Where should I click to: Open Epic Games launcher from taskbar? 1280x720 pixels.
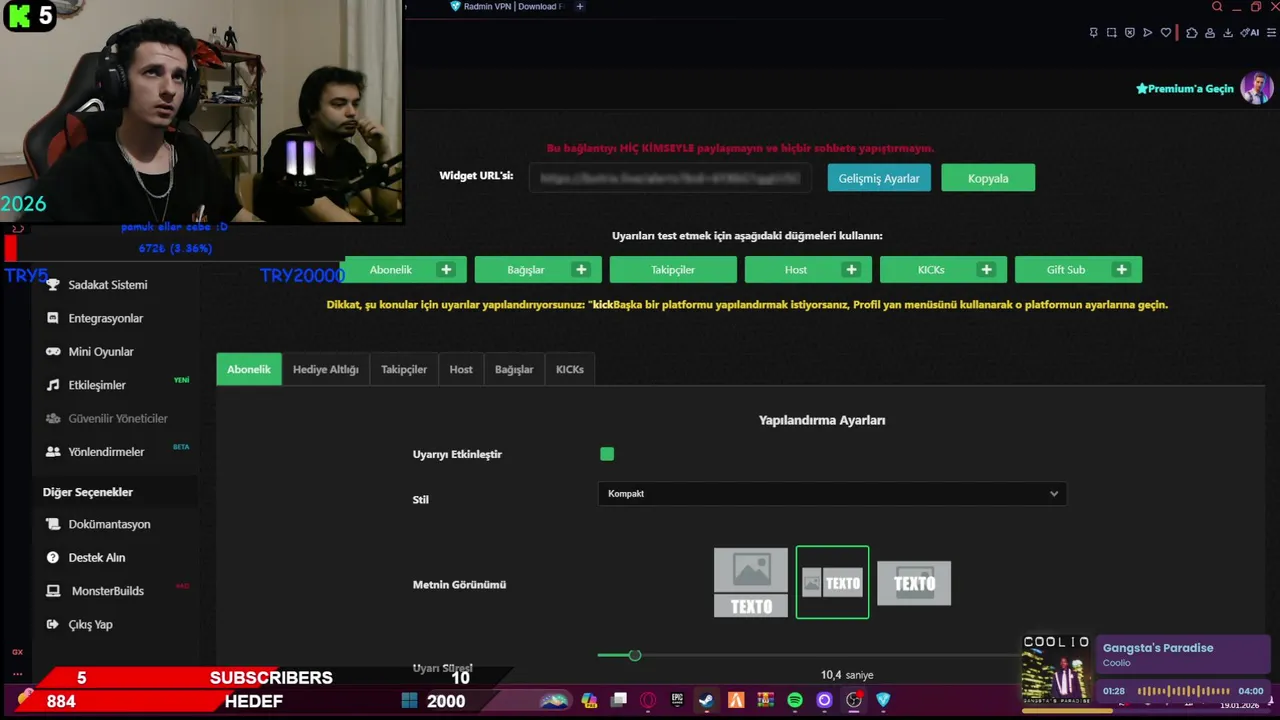(677, 701)
